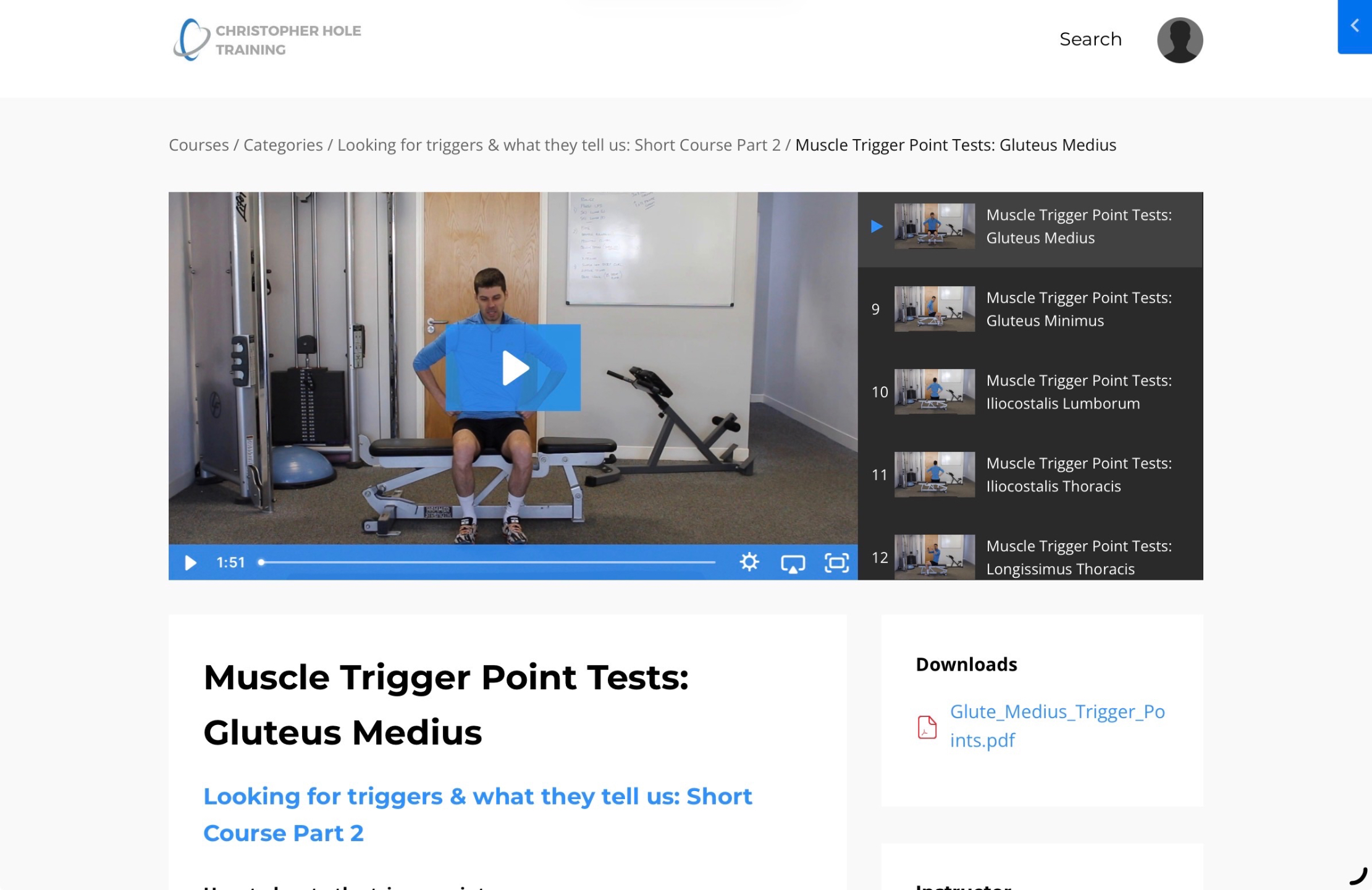Viewport: 1372px width, 890px height.
Task: Go to Categories breadcrumb
Action: (283, 145)
